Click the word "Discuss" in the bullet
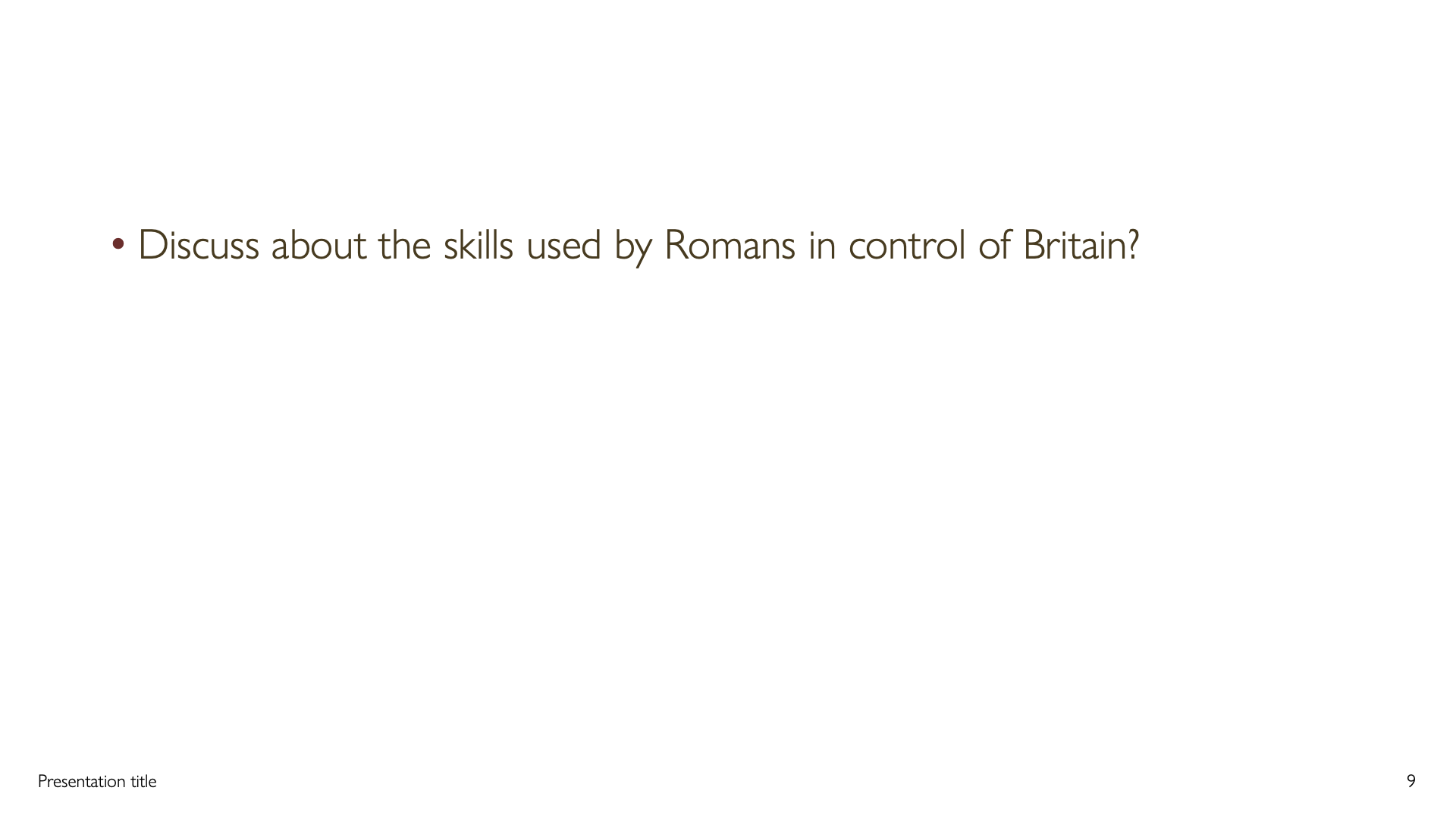Screen dimensions: 1456x819 (199, 246)
